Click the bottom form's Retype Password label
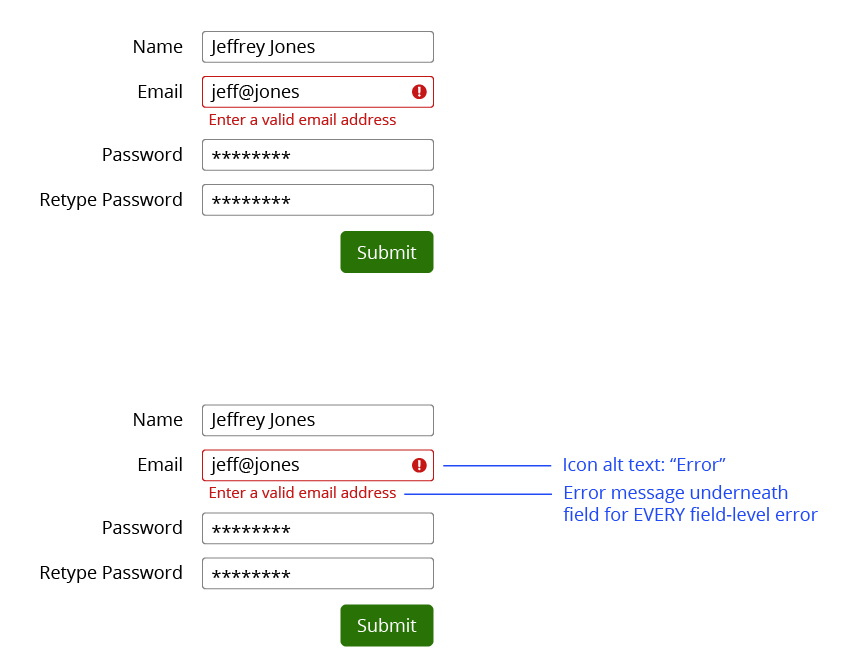The width and height of the screenshot is (843, 669). point(111,573)
